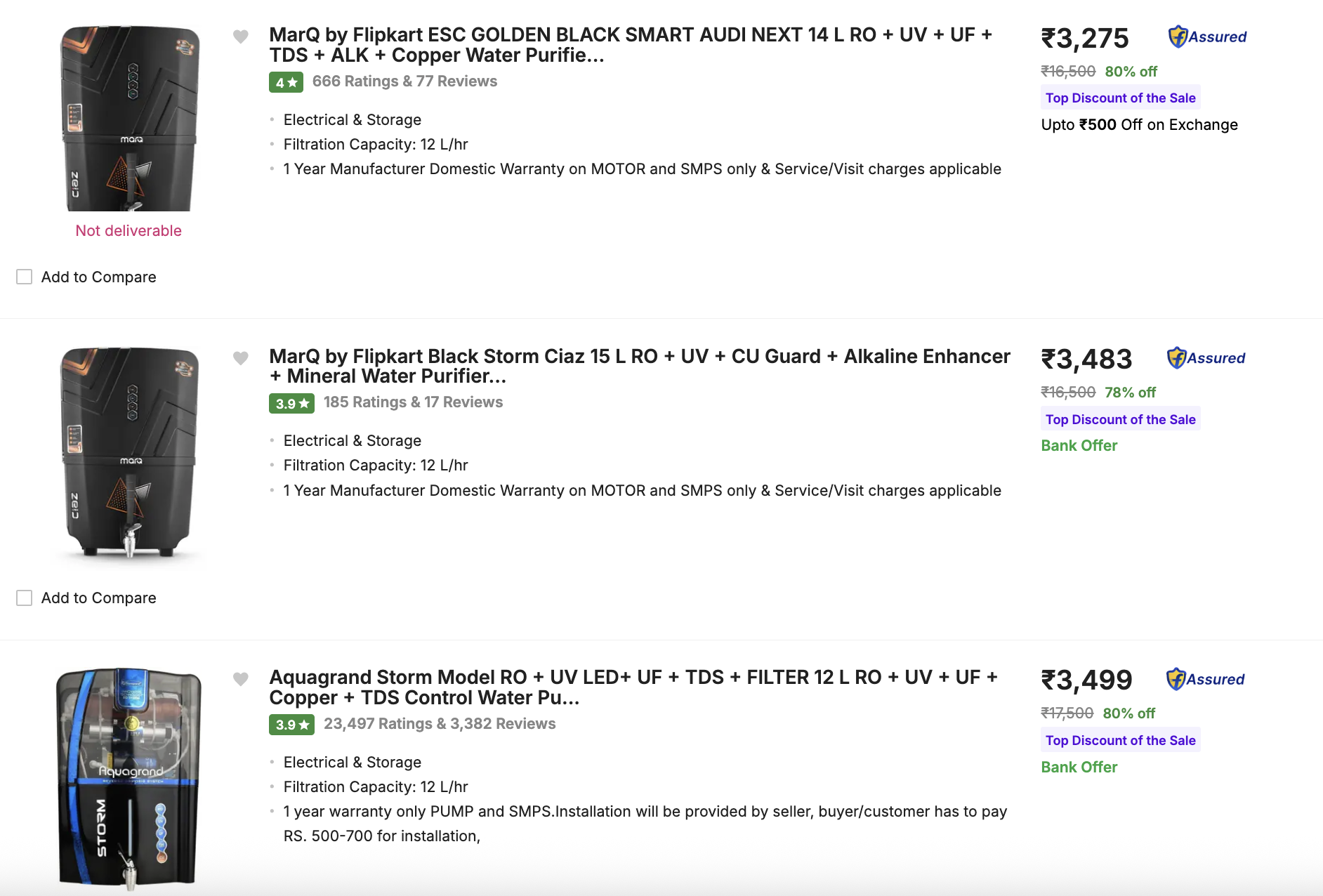
Task: Wishlist the Aquagrand Storm purifier heart
Action: click(x=241, y=679)
